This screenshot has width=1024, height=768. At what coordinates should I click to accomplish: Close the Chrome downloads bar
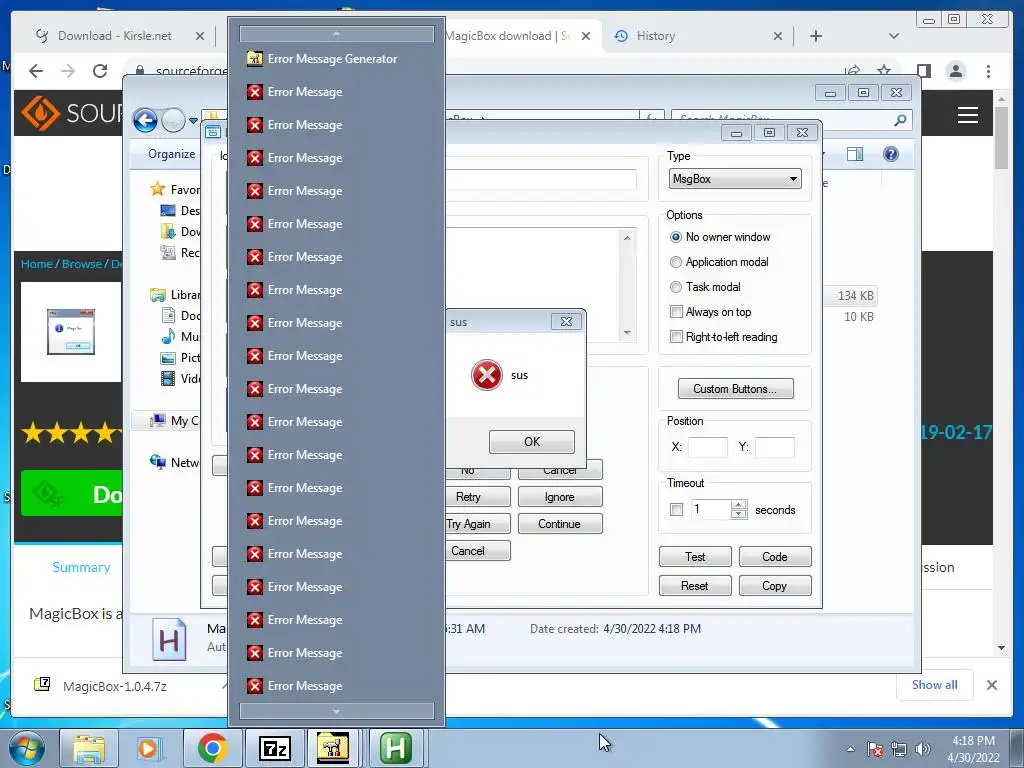click(991, 685)
